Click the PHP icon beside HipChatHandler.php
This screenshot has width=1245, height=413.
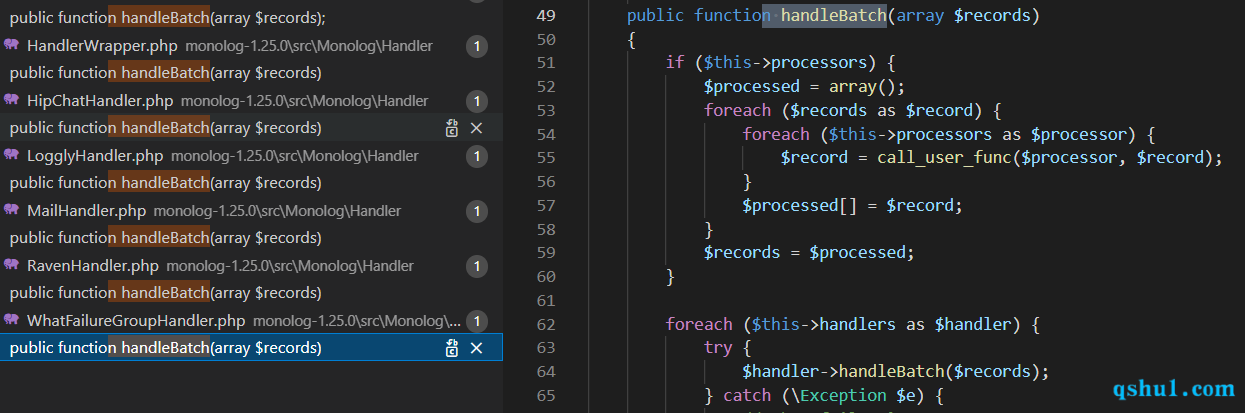coord(12,100)
